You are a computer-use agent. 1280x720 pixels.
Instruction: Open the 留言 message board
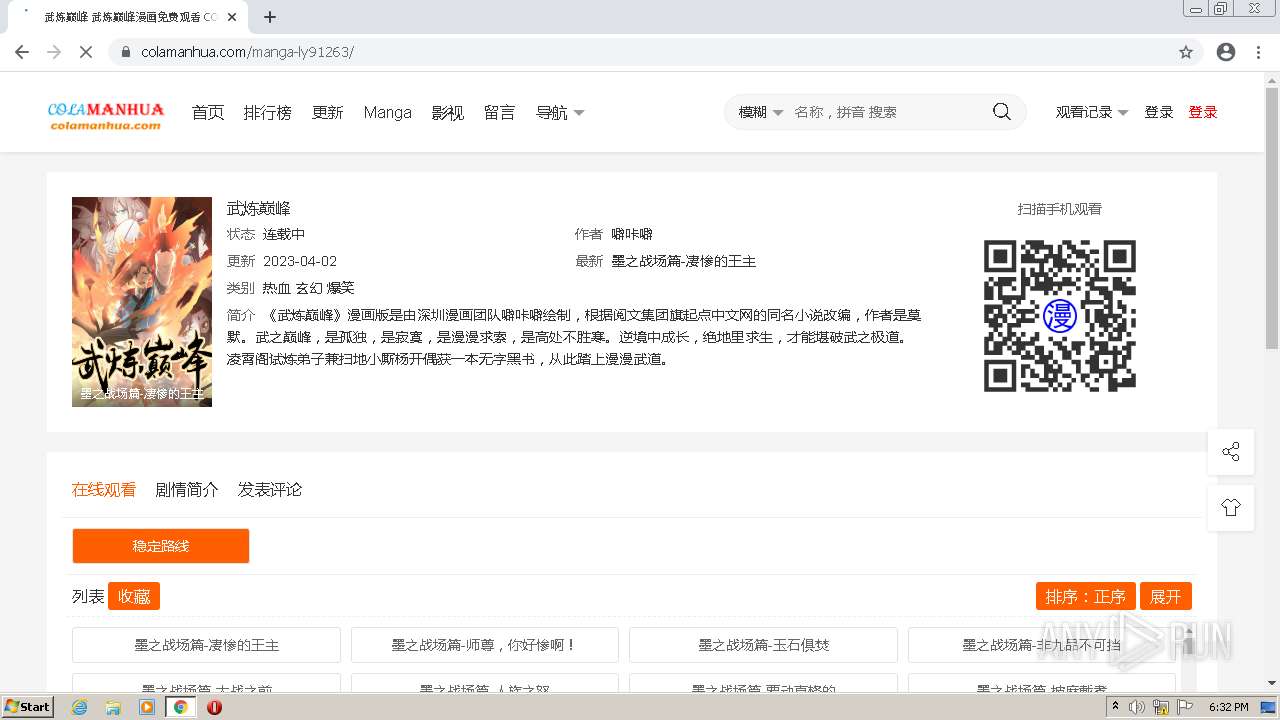click(x=500, y=112)
